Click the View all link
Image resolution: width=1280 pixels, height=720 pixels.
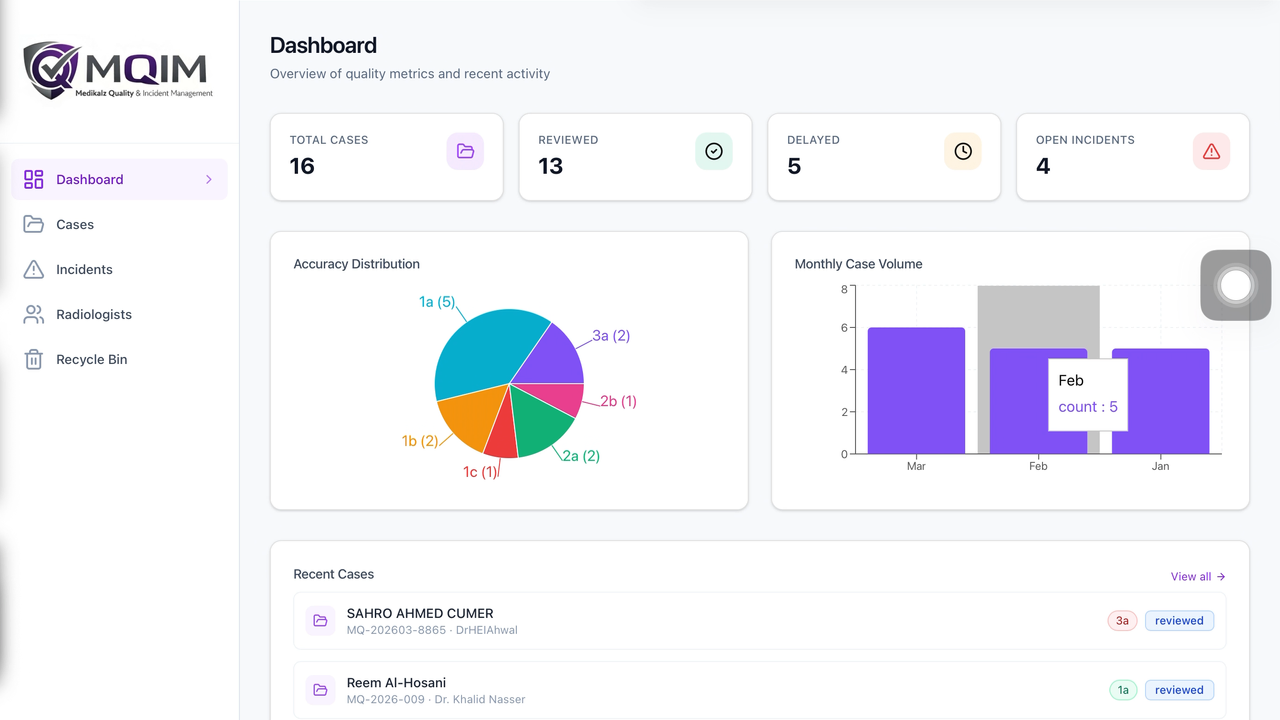[1198, 576]
